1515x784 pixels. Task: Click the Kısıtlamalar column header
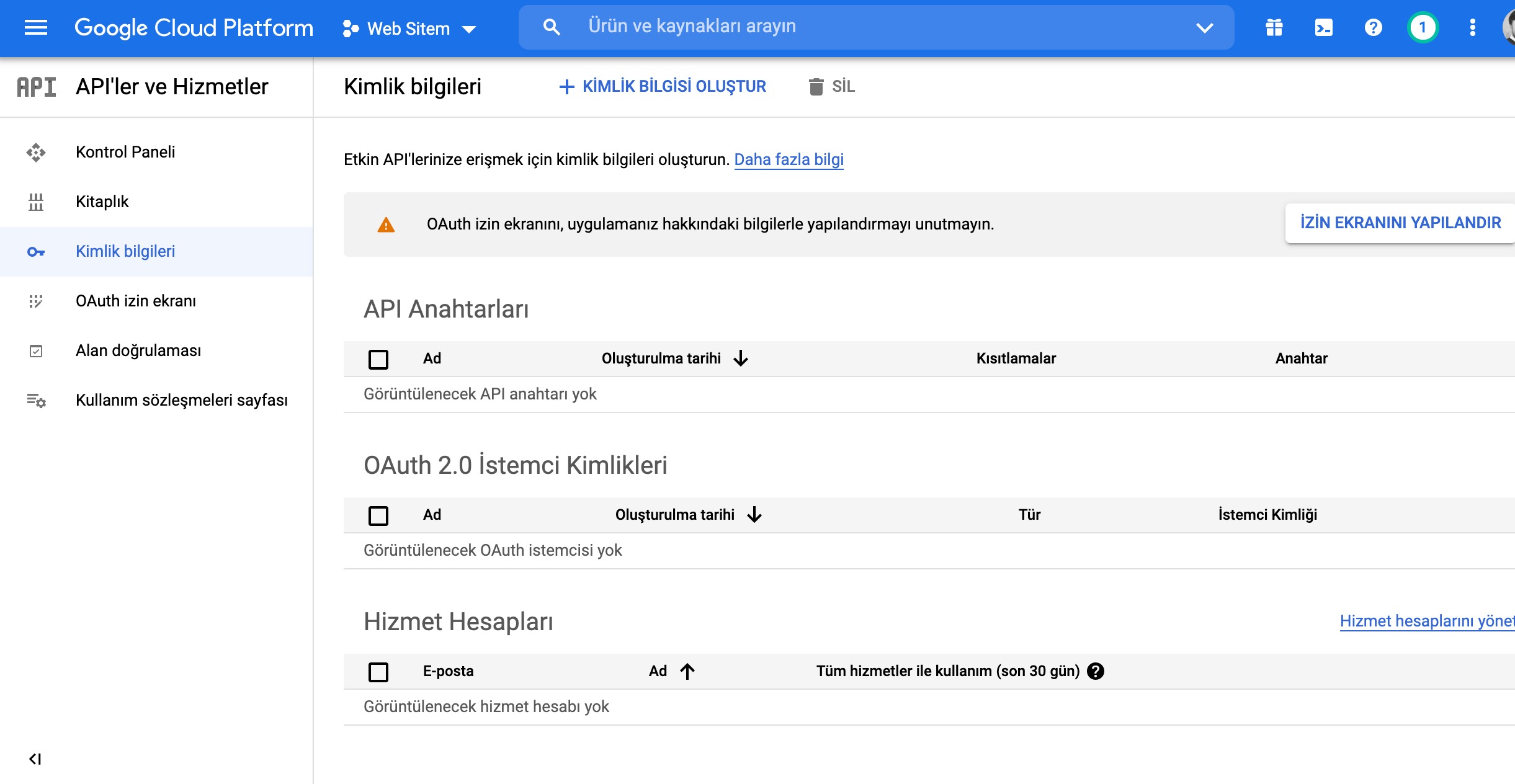[x=1016, y=359]
